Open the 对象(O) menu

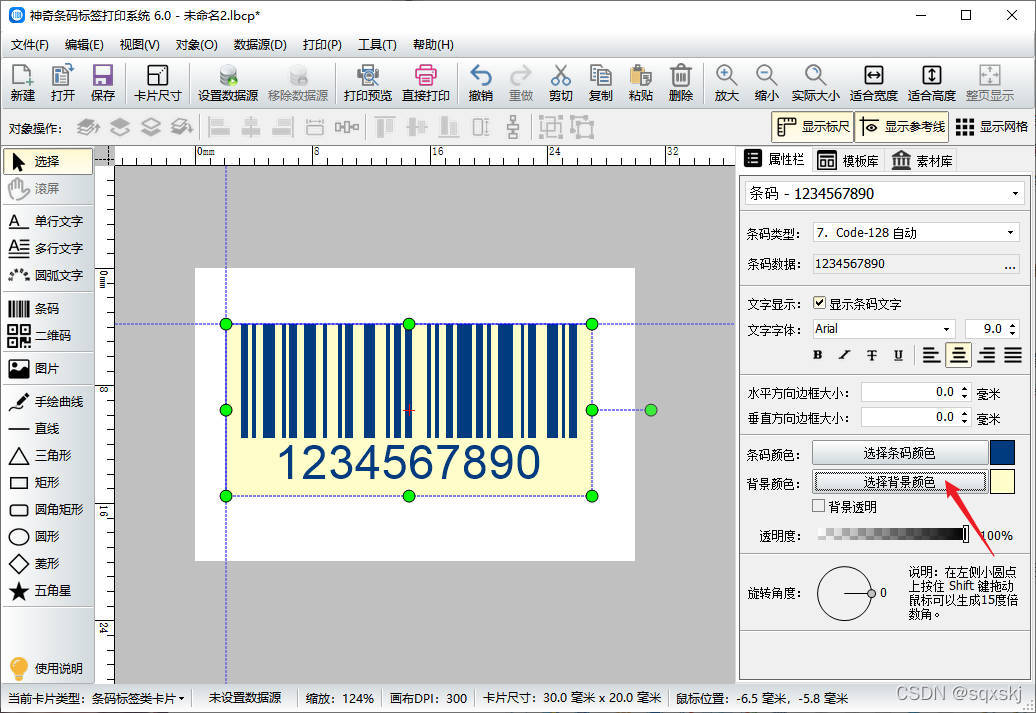pos(196,44)
